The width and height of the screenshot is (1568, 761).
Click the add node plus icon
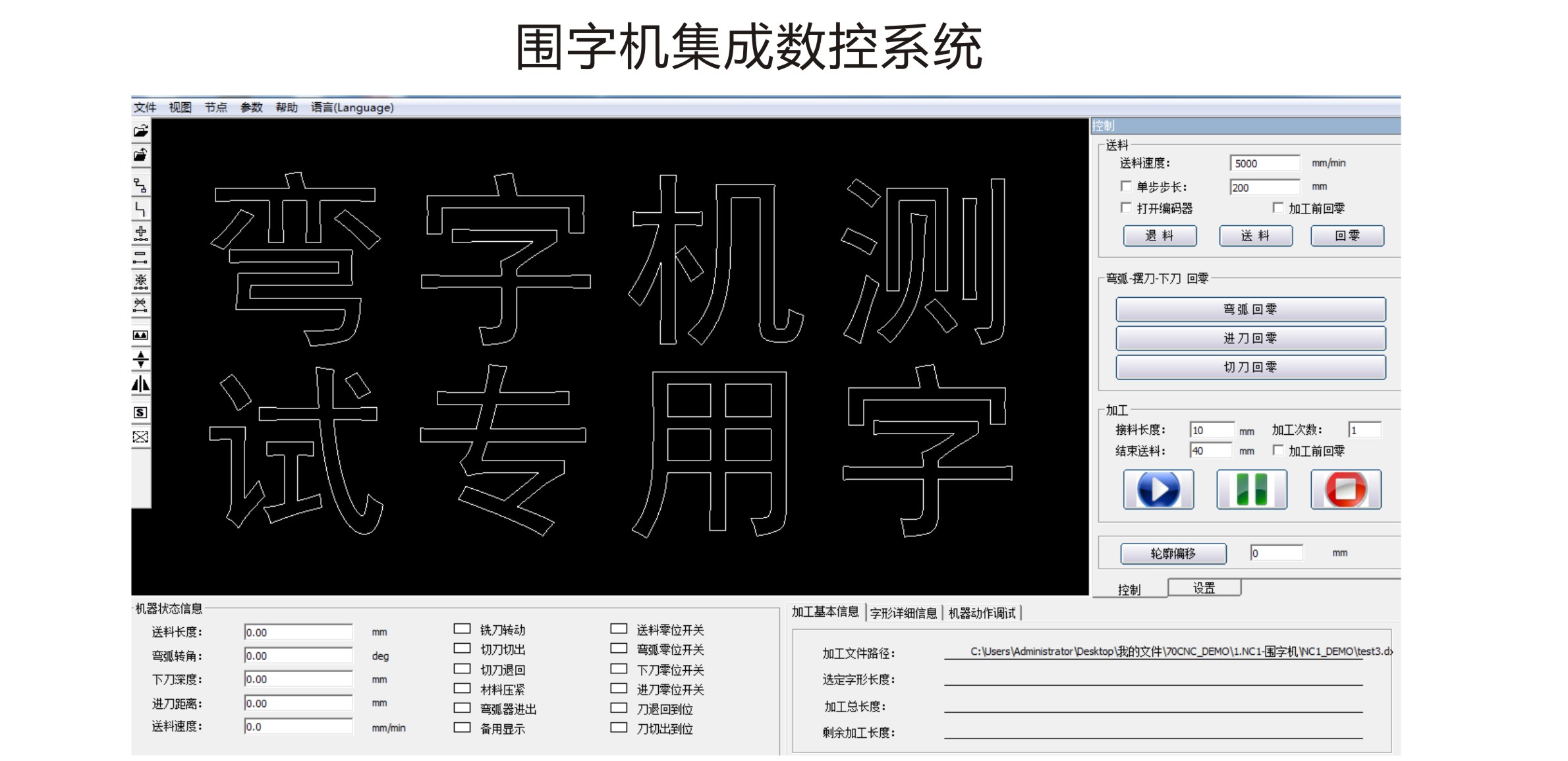[x=140, y=233]
